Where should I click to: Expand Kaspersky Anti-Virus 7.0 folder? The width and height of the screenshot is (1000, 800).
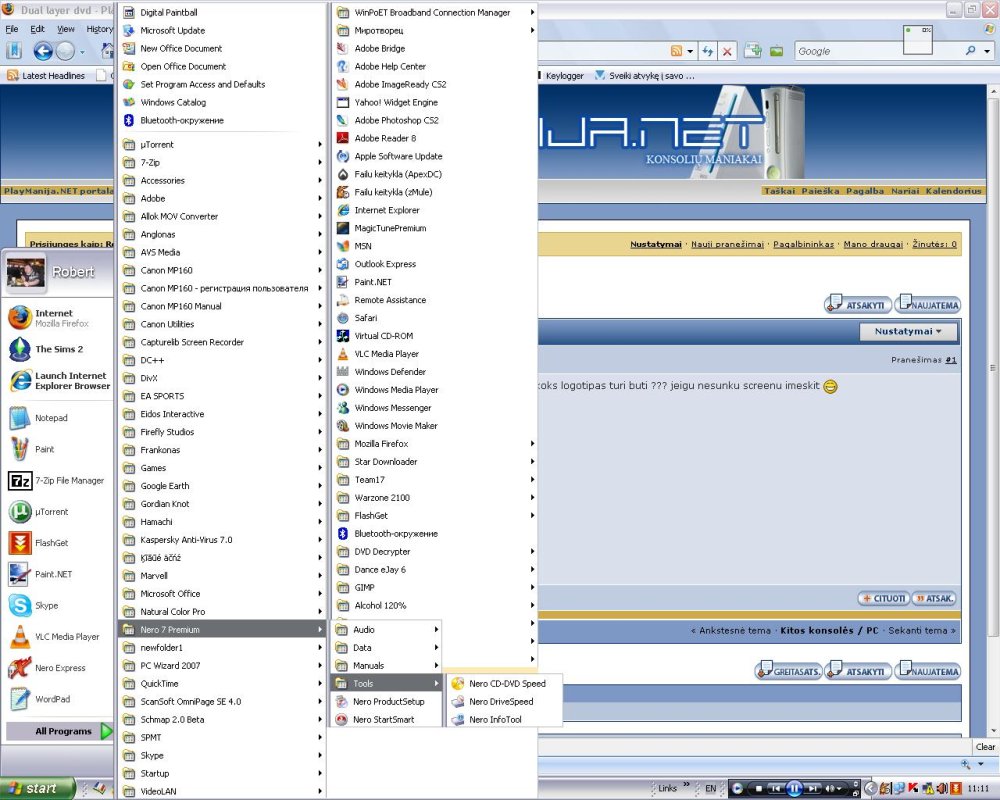click(x=222, y=540)
